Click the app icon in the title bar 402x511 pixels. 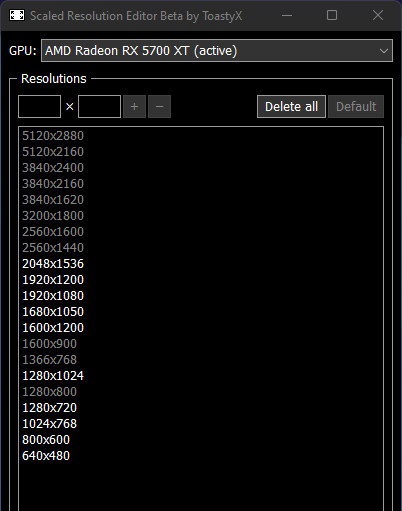pos(17,15)
